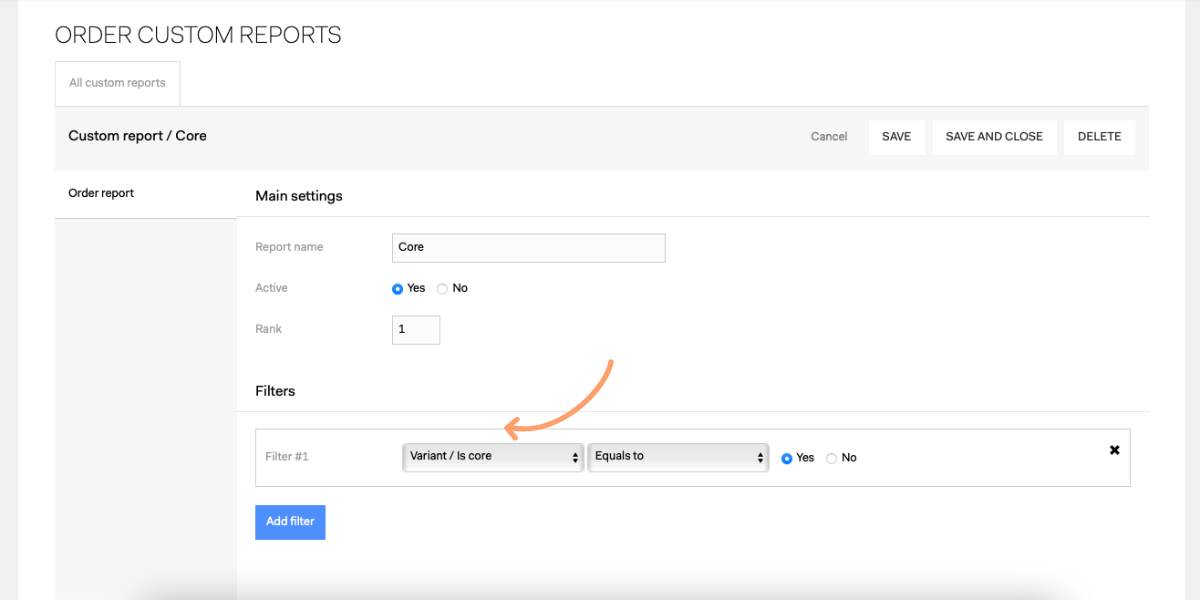Click the Filters section title
Image resolution: width=1200 pixels, height=600 pixels.
[275, 391]
